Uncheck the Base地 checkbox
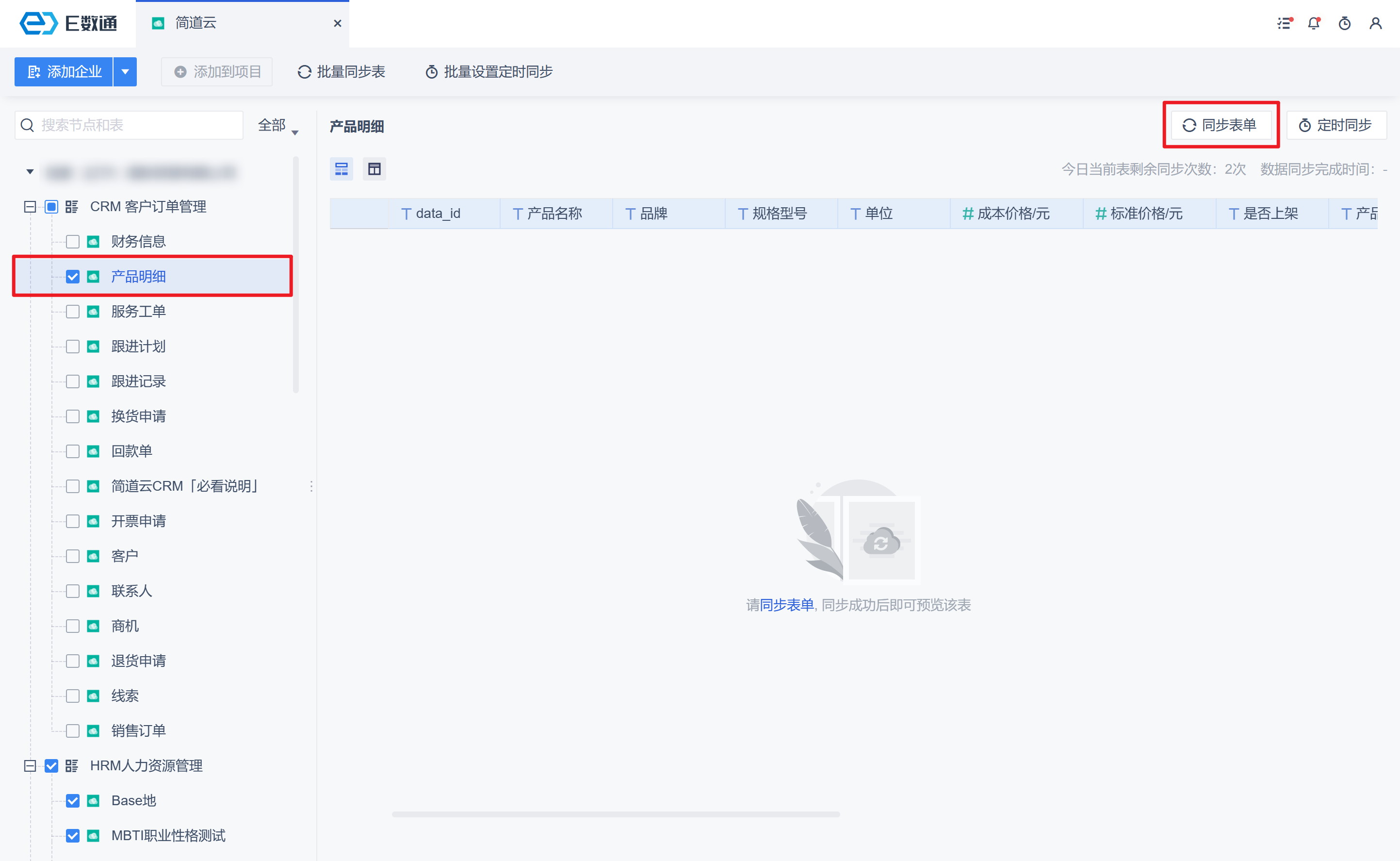 (73, 801)
